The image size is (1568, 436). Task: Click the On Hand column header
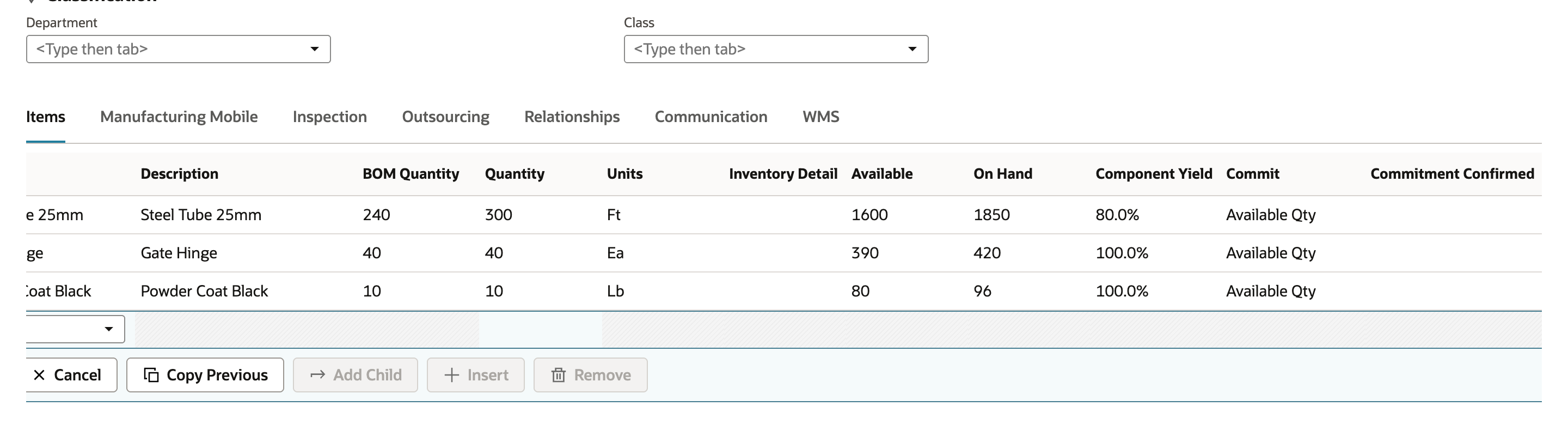click(1003, 174)
